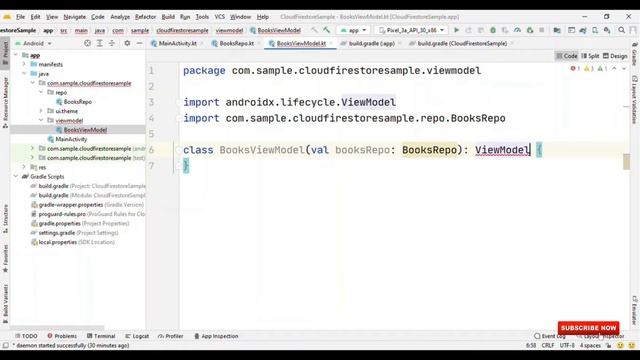The width and height of the screenshot is (640, 360).
Task: Open Project panel settings gear
Action: tap(127, 43)
